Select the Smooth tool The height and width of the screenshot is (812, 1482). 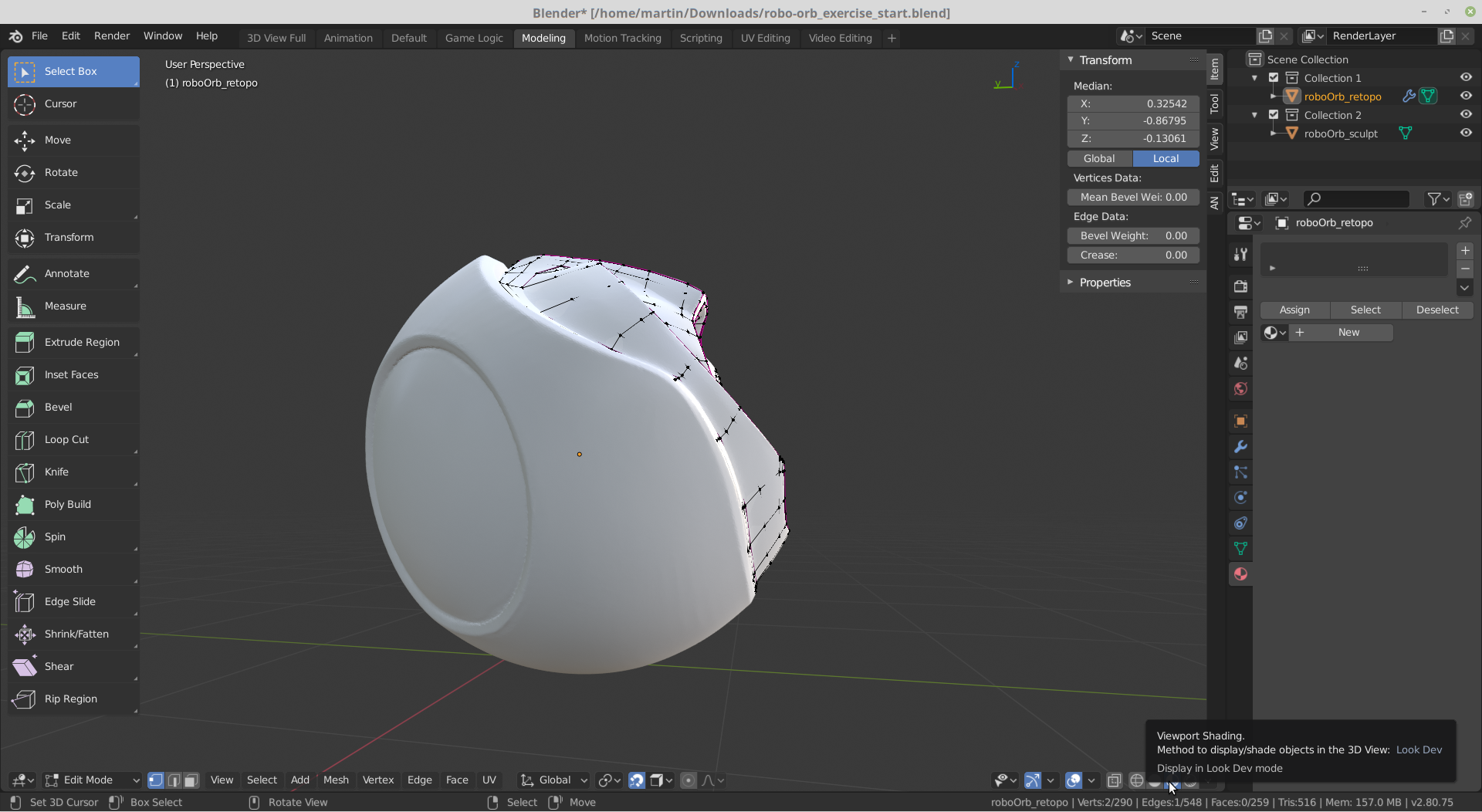point(73,569)
